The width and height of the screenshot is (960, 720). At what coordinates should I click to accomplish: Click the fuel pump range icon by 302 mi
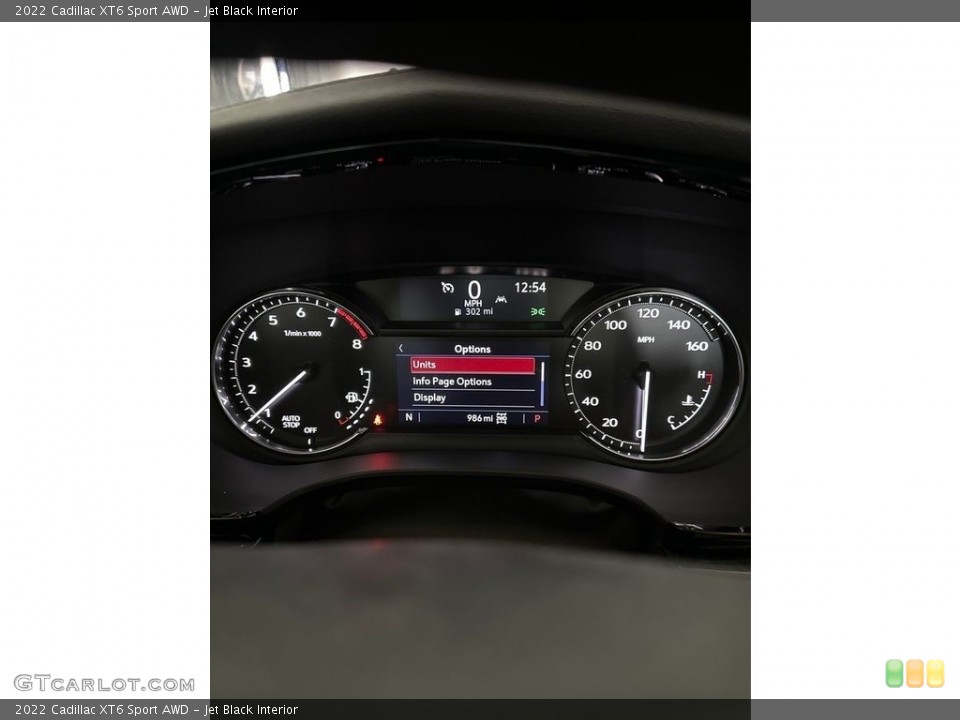click(x=457, y=312)
